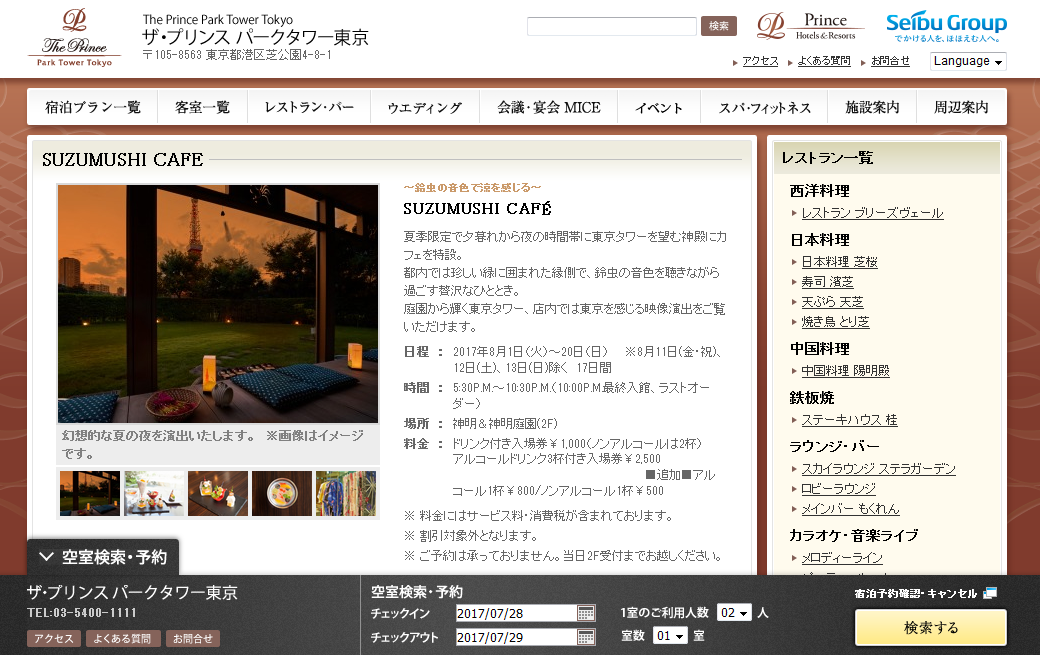Click the チェックイン date field
Screen dimensions: 1040x655
(x=516, y=613)
